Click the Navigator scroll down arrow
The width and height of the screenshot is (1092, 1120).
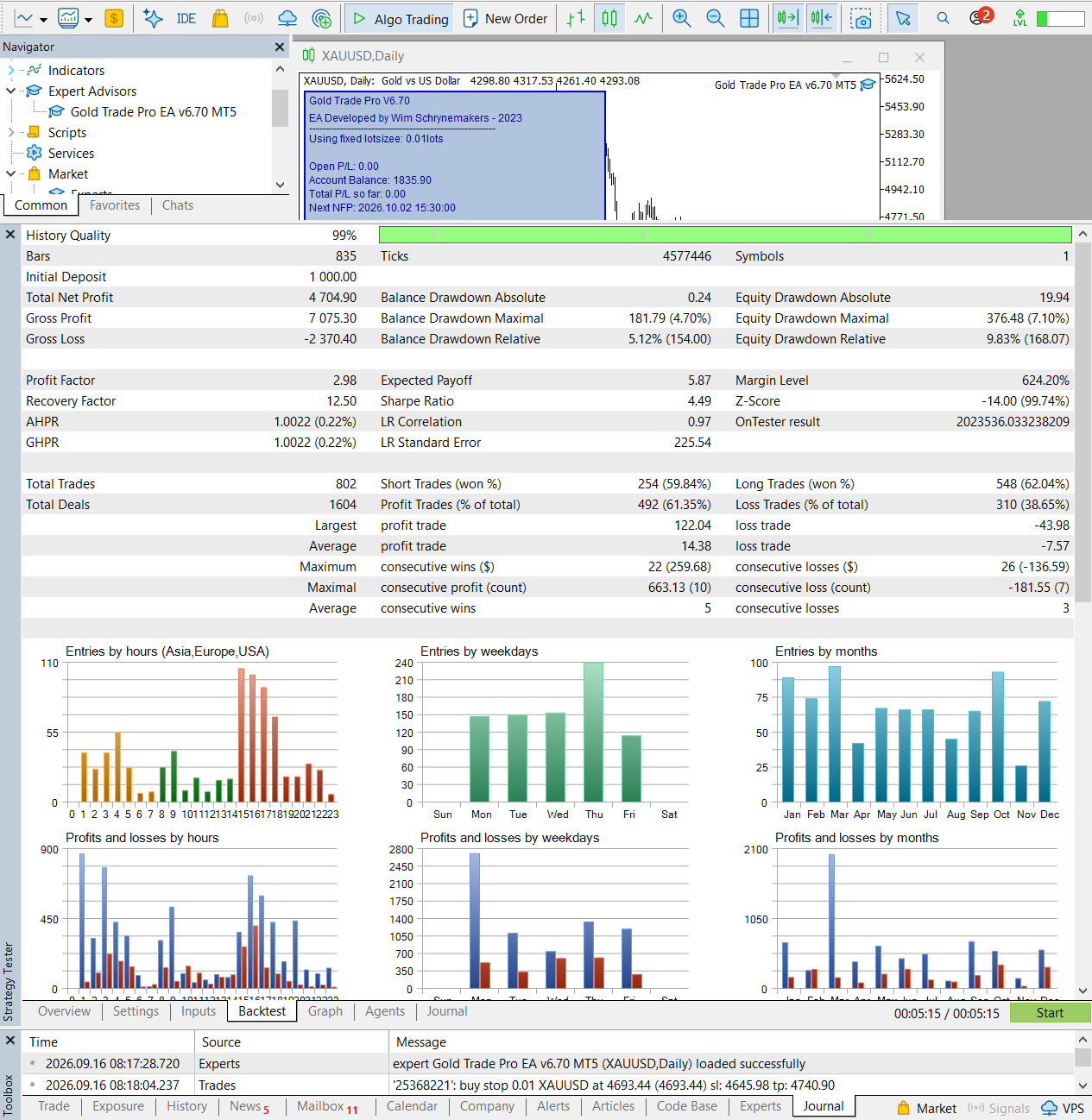[x=280, y=185]
